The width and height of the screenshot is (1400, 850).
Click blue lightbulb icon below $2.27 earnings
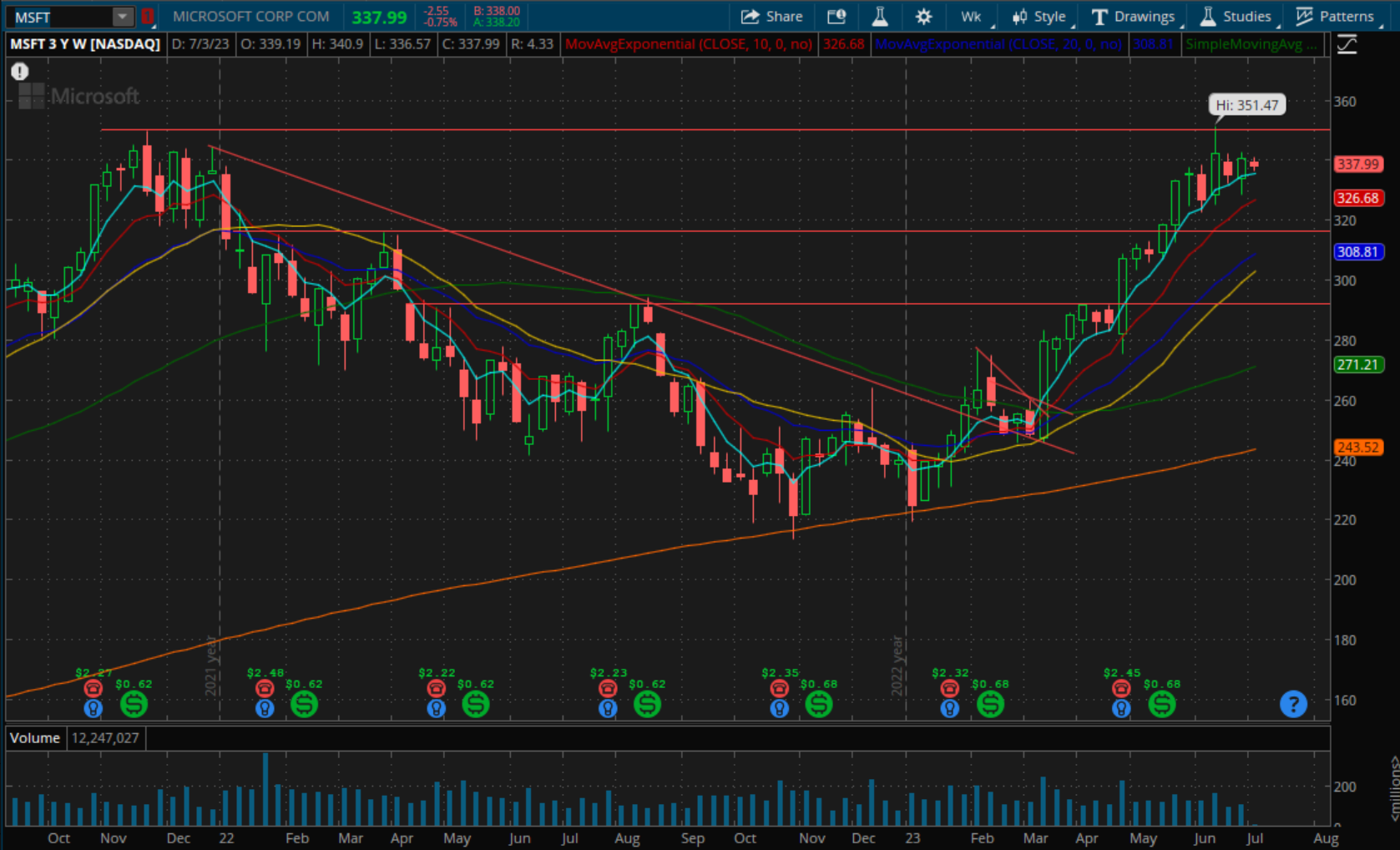point(93,709)
